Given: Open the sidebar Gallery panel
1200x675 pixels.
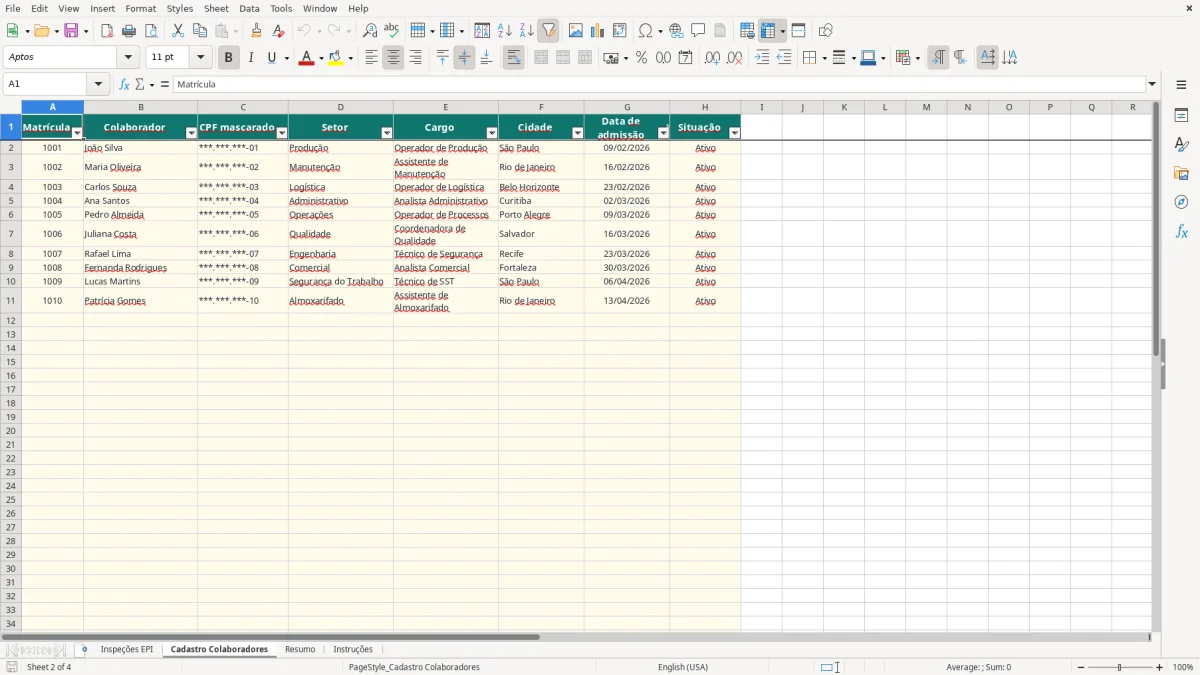Looking at the screenshot, I should click(x=1181, y=173).
